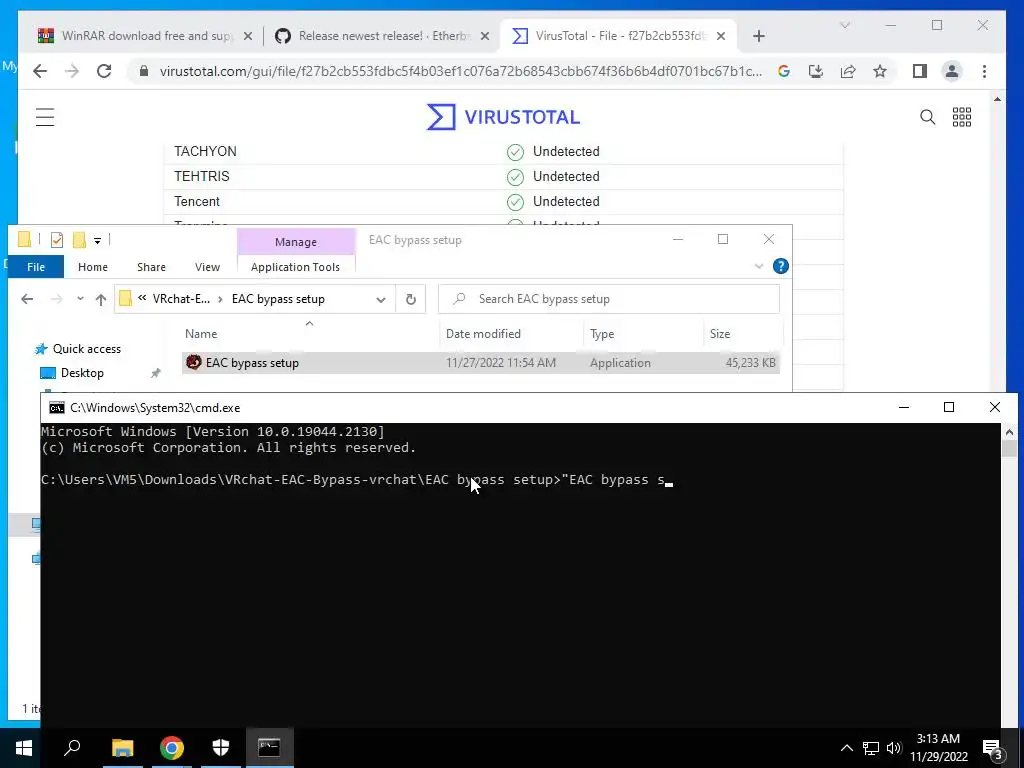The height and width of the screenshot is (768, 1024).
Task: Open the customize quick access toolbar dropdown
Action: click(97, 240)
